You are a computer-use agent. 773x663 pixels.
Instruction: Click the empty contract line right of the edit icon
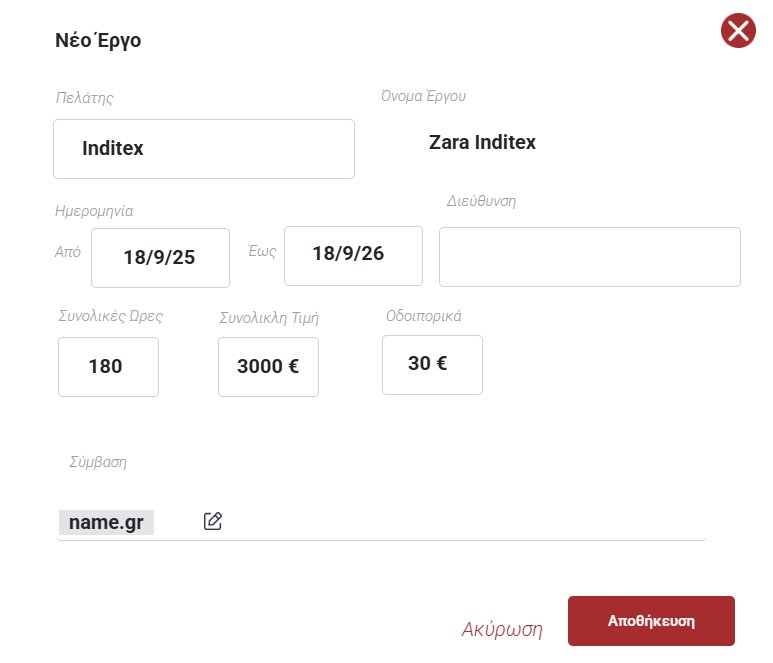[x=460, y=522]
